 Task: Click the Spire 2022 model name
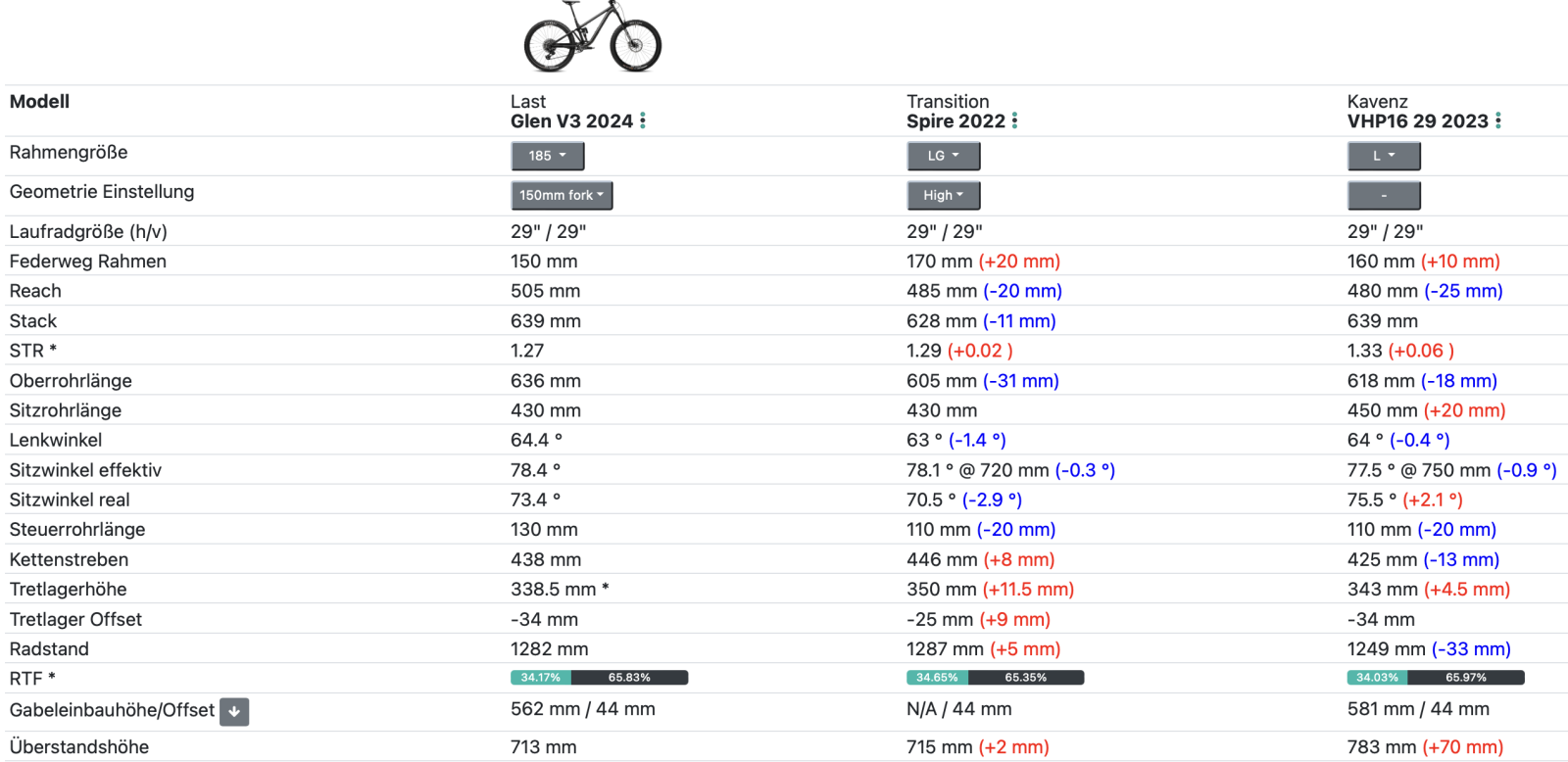click(x=955, y=121)
